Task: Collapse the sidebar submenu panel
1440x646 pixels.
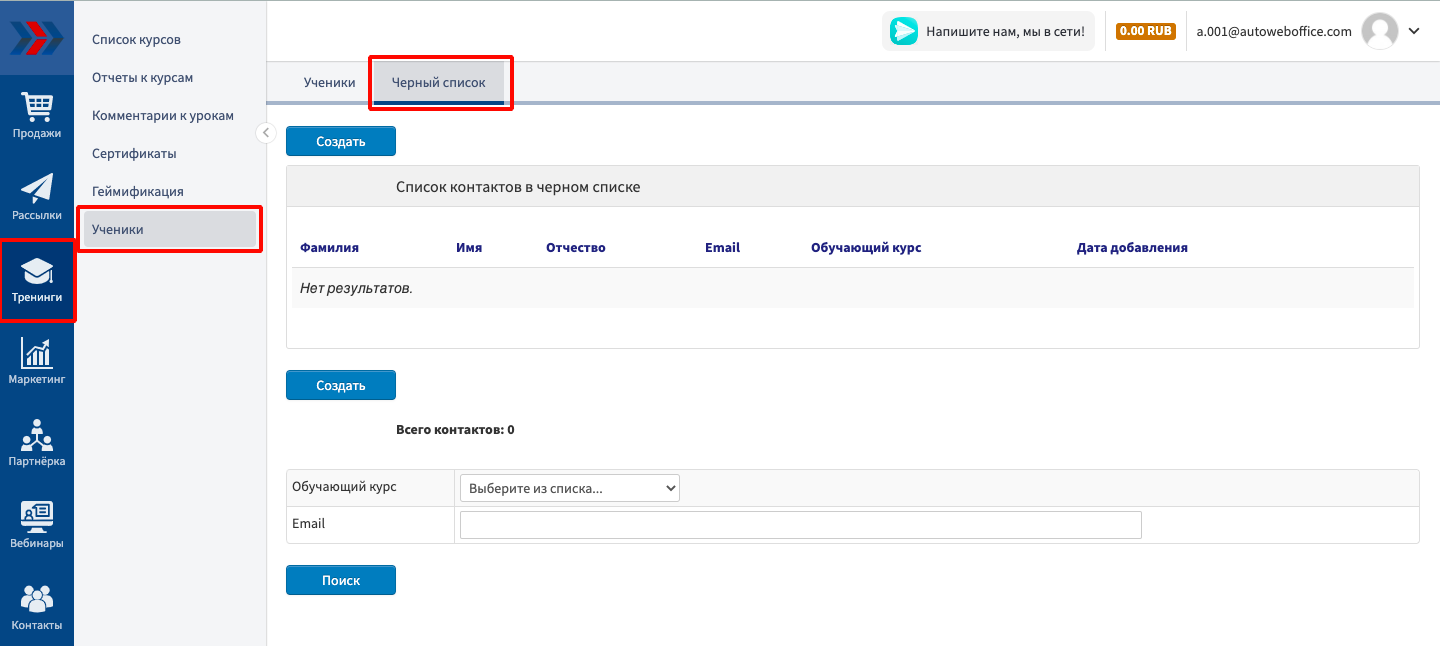Action: coord(266,133)
